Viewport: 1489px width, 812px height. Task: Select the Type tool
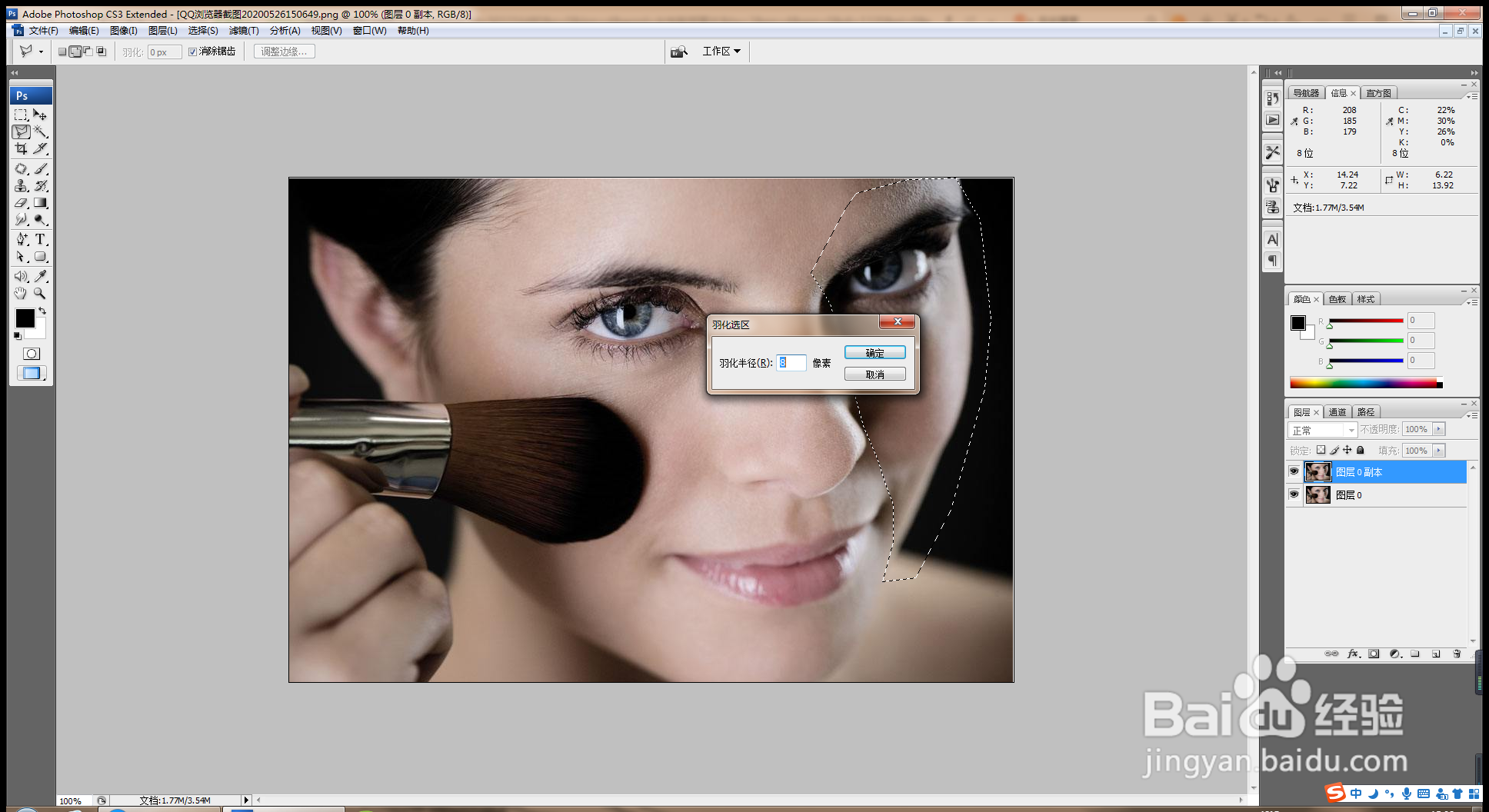pyautogui.click(x=41, y=239)
